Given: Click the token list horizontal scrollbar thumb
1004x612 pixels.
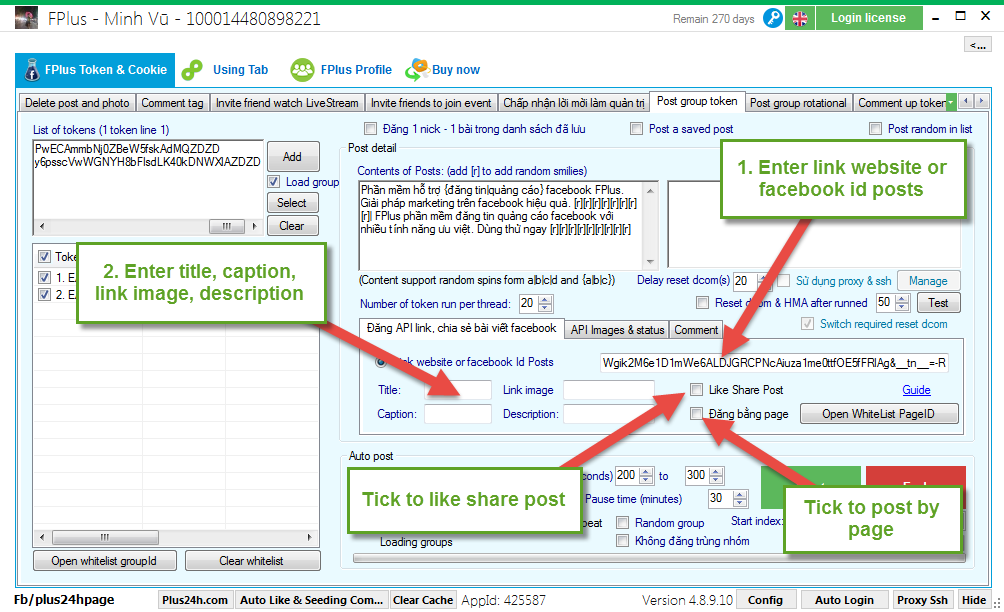Looking at the screenshot, I should [227, 226].
